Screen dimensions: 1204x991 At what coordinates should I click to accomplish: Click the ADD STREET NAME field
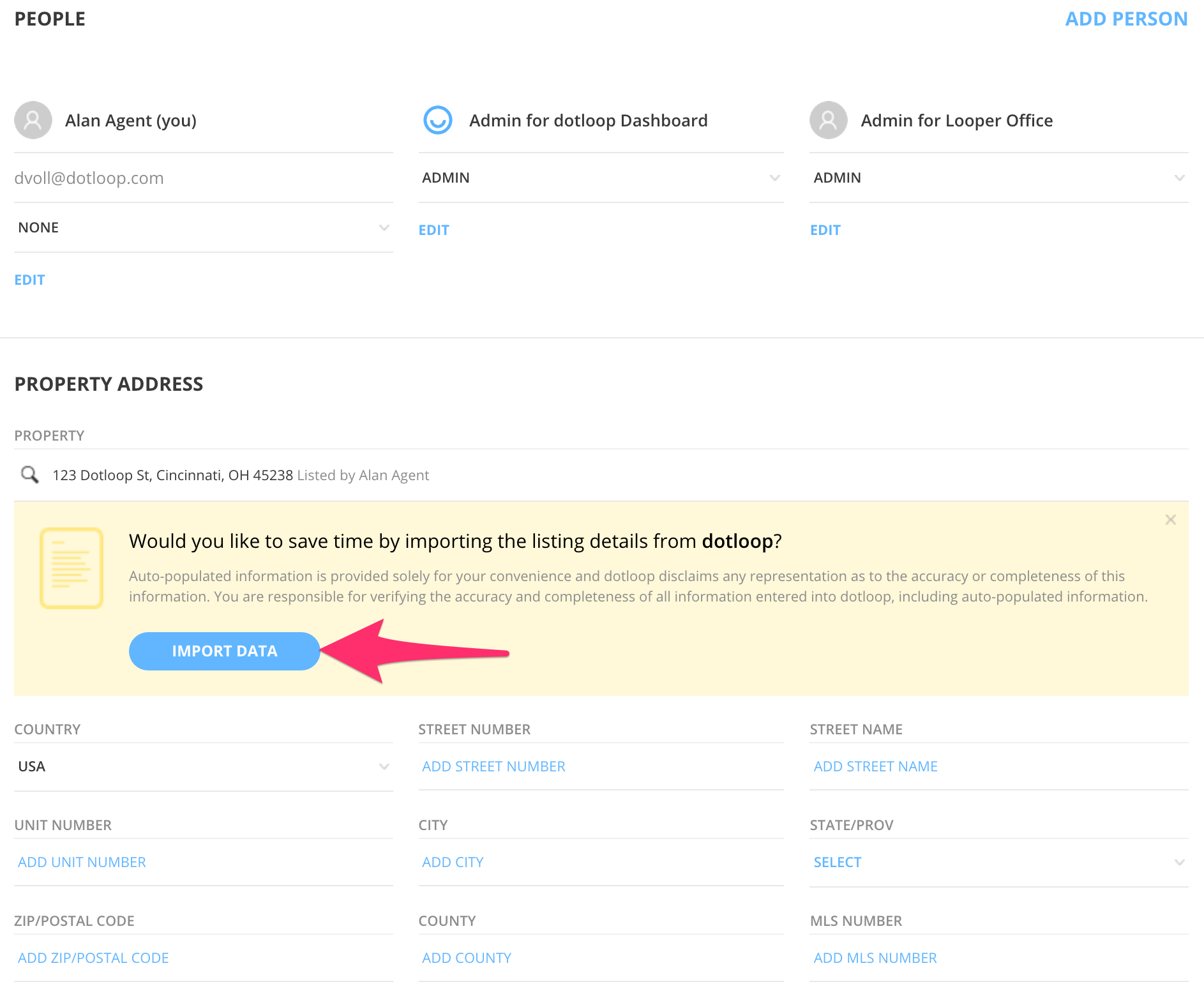click(999, 767)
